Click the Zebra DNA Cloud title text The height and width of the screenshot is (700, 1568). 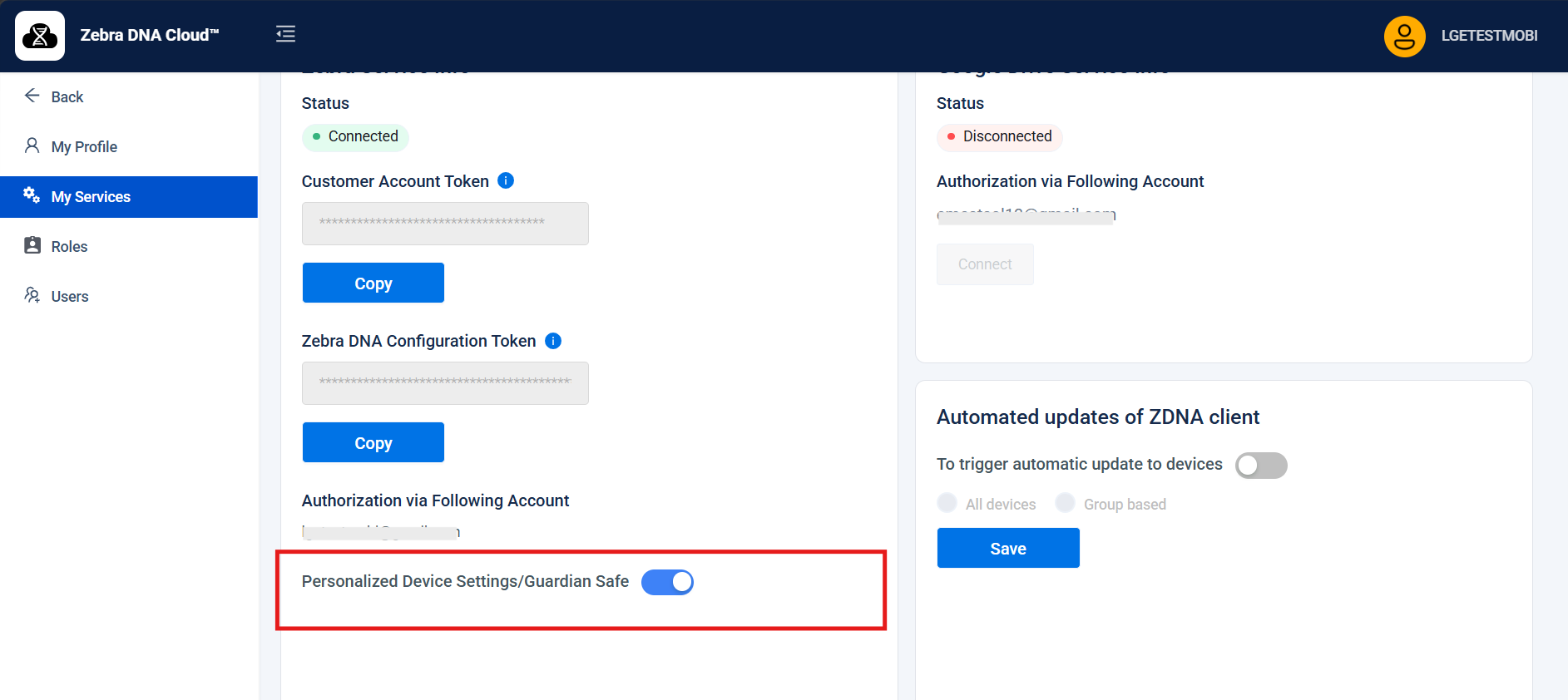[x=150, y=35]
